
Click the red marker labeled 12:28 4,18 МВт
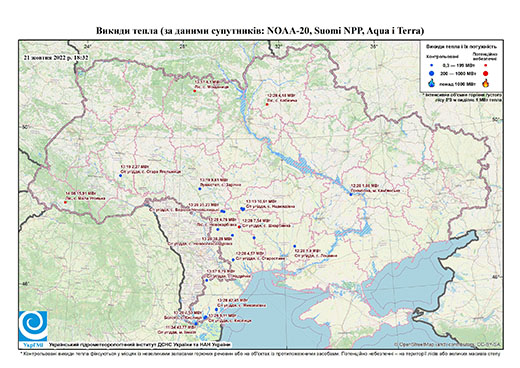267,105
